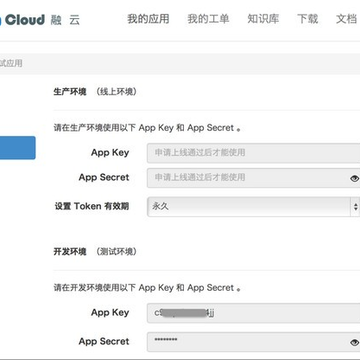Screen dimensions: 360x360
Task: Click the (测试环境) label
Action: pos(116,252)
